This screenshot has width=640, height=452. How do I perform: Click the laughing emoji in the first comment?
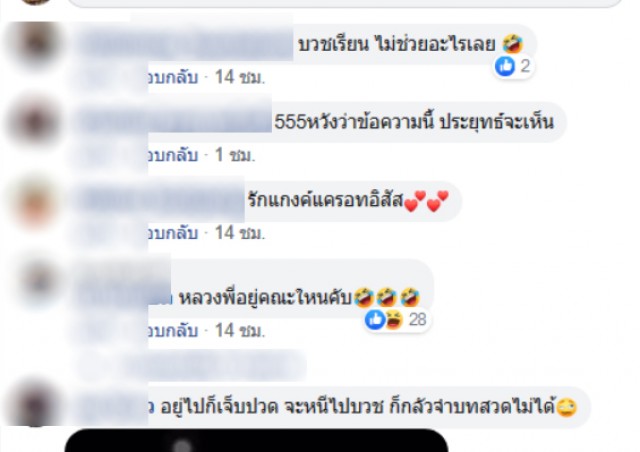512,43
